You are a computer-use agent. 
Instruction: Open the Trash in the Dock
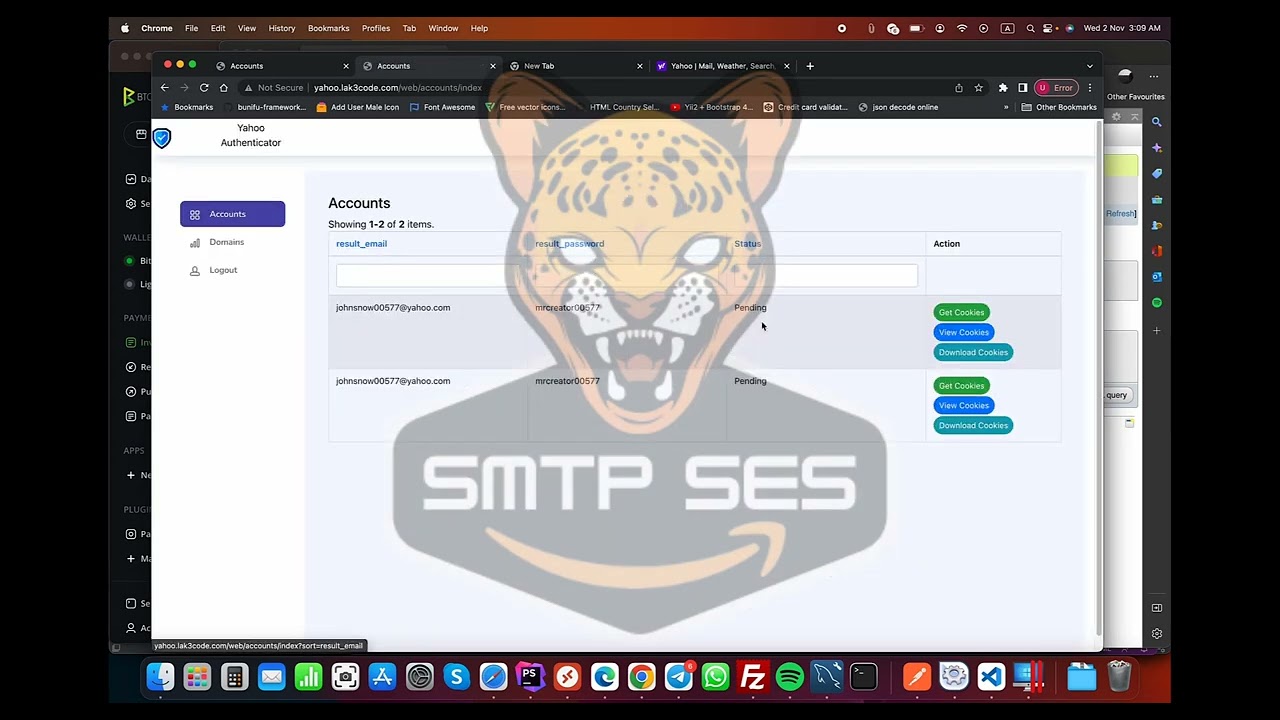(x=1119, y=677)
